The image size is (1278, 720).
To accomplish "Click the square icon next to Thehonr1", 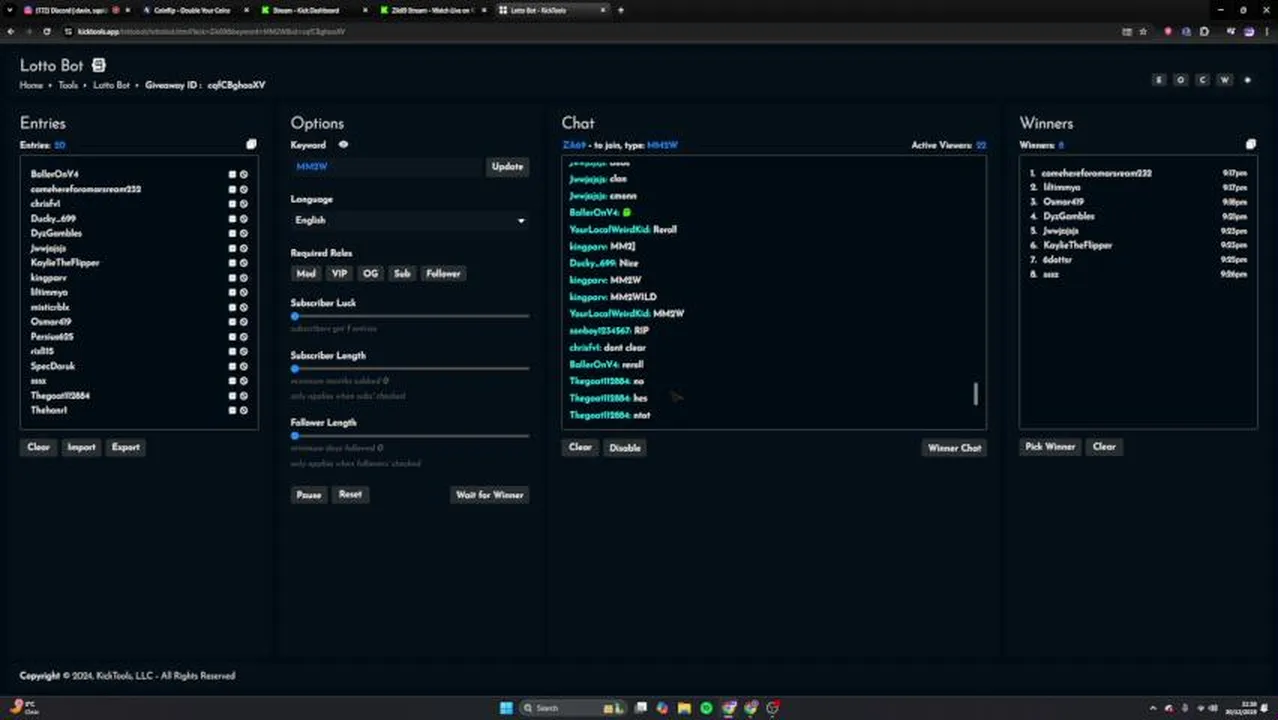I will (232, 410).
